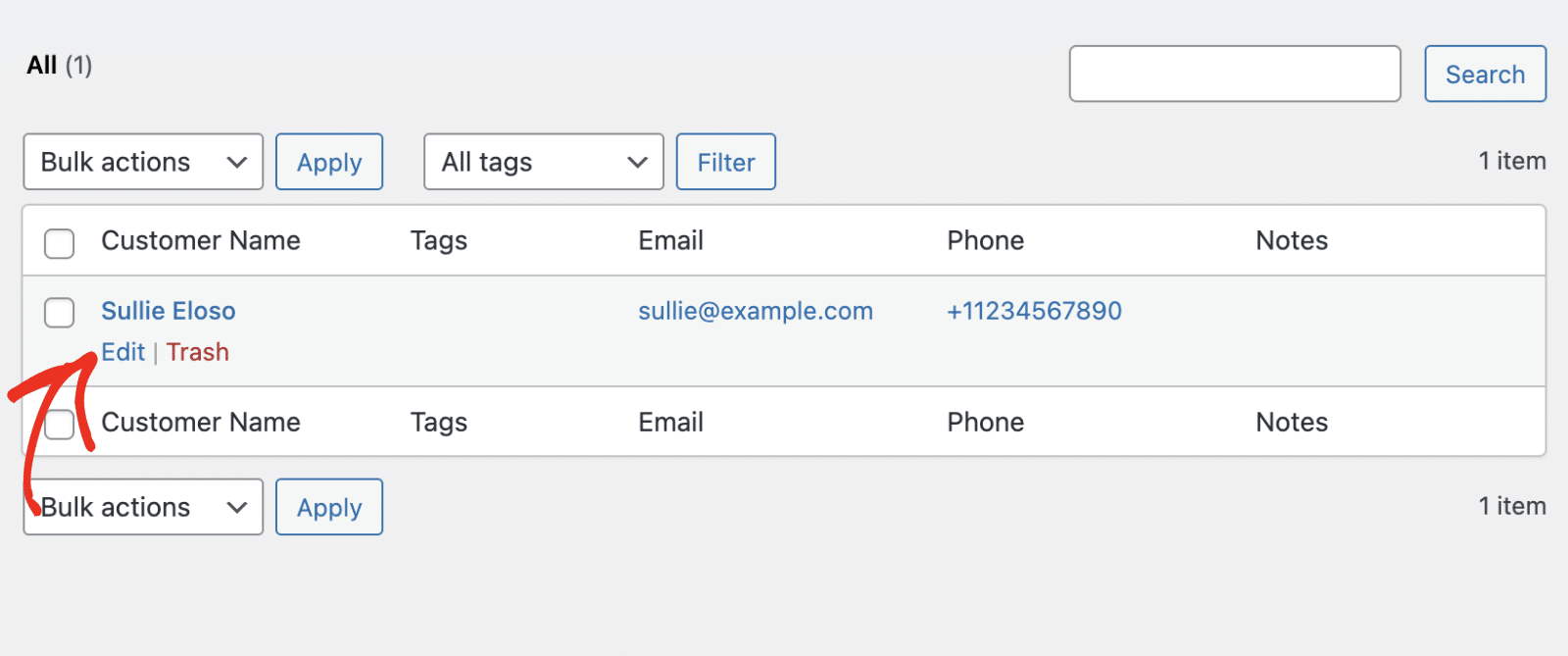Click Edit under Sullie Eloso

coord(123,352)
